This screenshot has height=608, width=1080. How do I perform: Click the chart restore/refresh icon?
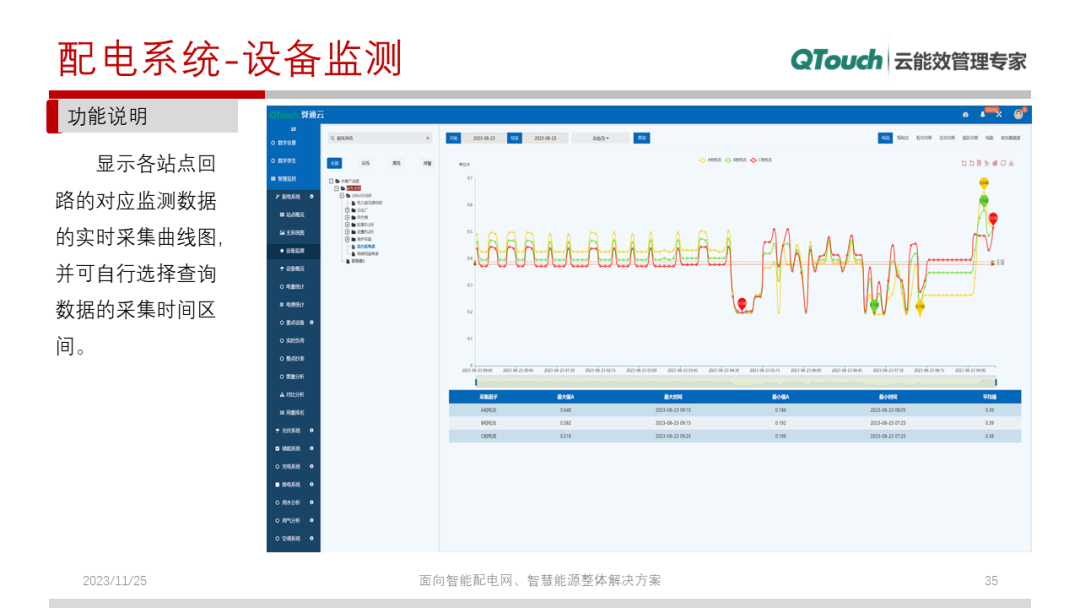tap(1003, 163)
